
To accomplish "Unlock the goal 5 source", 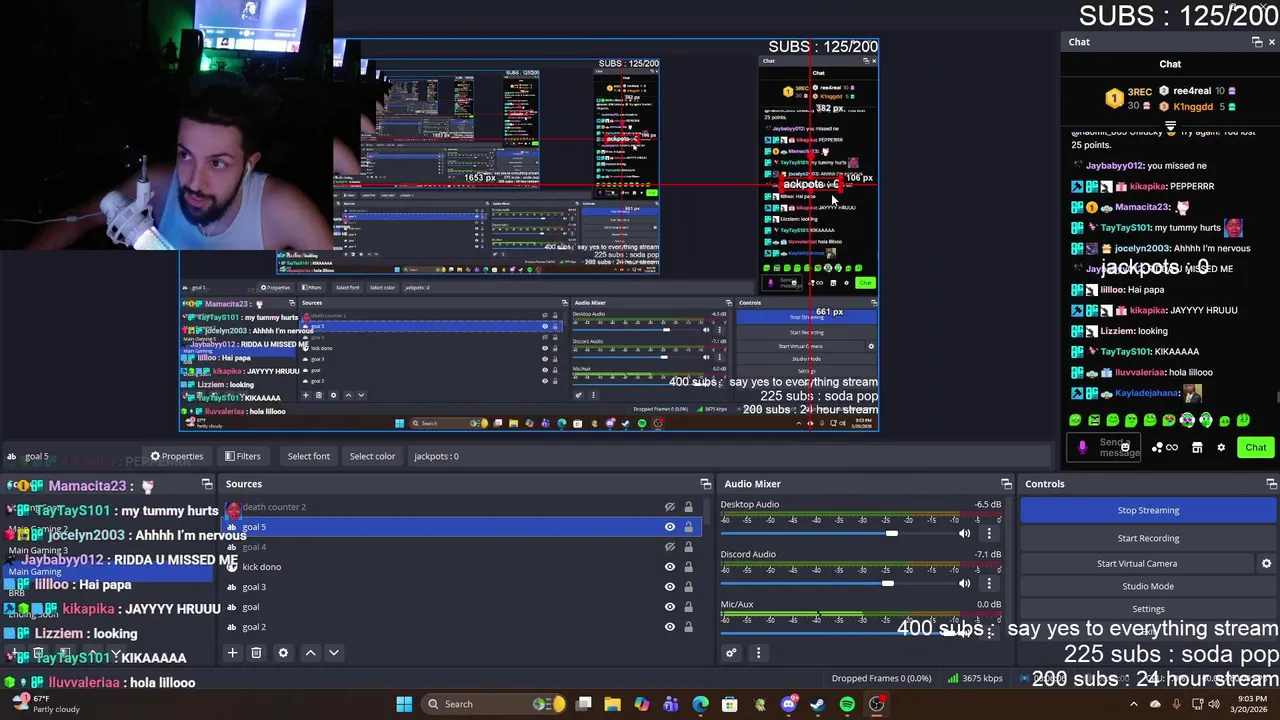I will (x=688, y=527).
